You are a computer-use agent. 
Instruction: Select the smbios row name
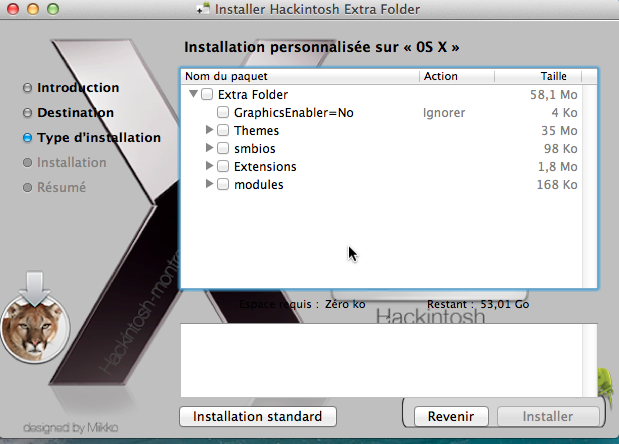click(x=255, y=149)
